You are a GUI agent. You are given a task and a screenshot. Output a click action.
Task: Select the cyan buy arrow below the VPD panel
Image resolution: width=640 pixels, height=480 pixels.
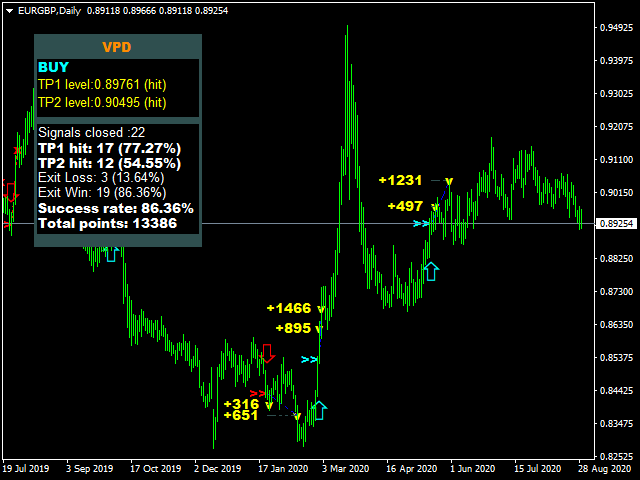click(111, 254)
